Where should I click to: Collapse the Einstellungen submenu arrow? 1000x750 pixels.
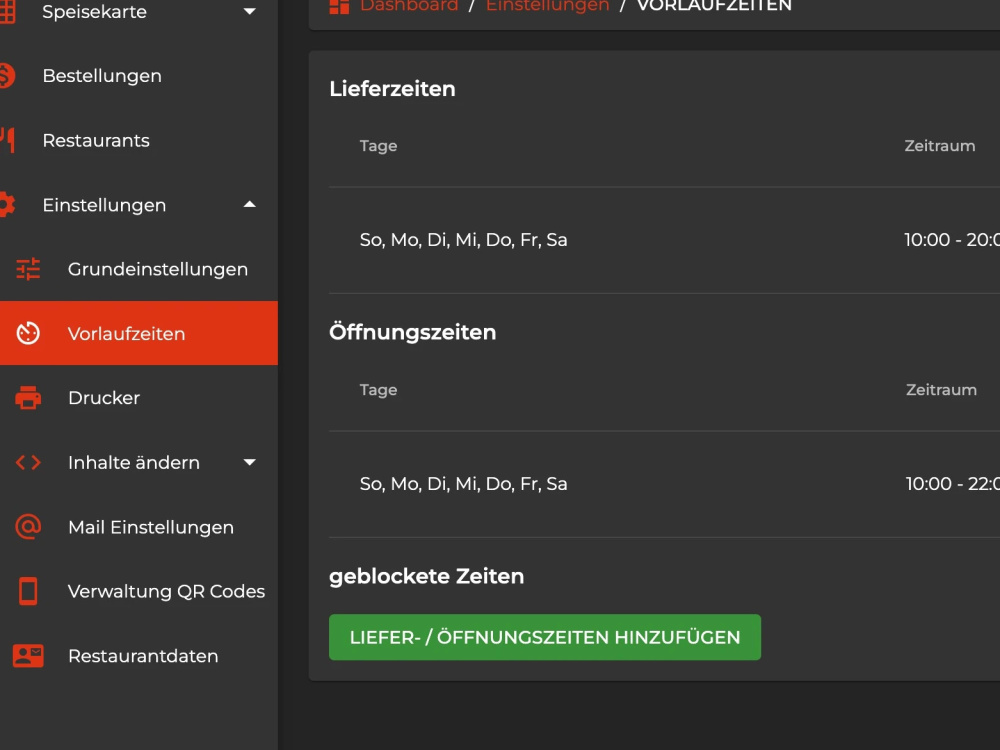click(x=250, y=205)
